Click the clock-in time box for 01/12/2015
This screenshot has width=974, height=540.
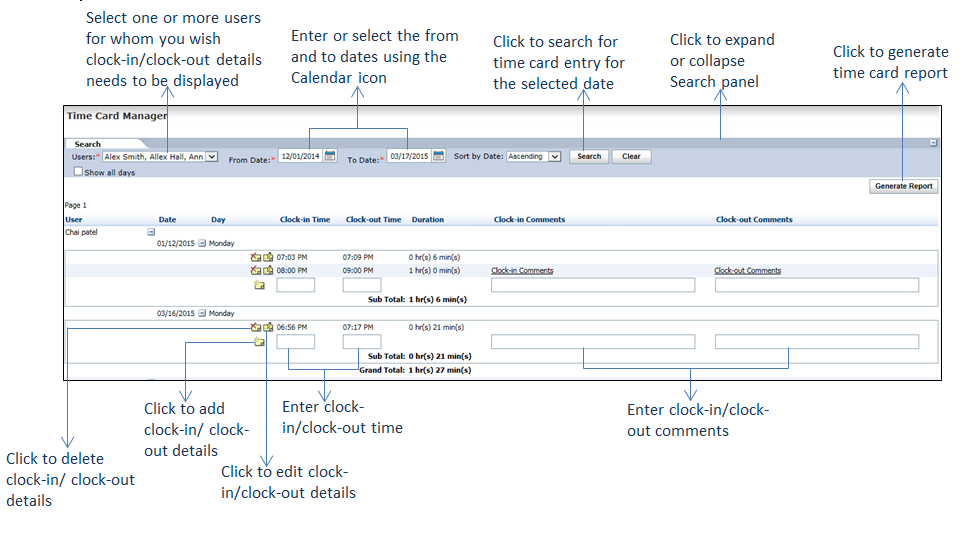[x=296, y=285]
